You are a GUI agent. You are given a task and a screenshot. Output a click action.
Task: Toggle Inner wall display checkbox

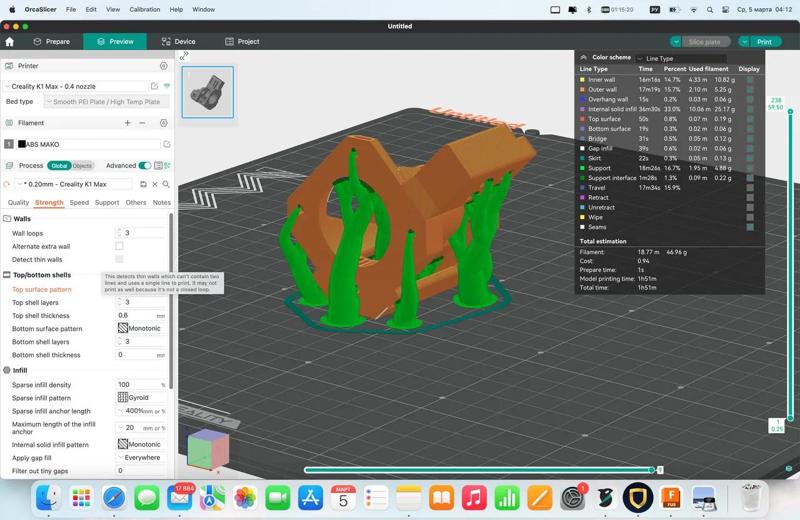749,80
